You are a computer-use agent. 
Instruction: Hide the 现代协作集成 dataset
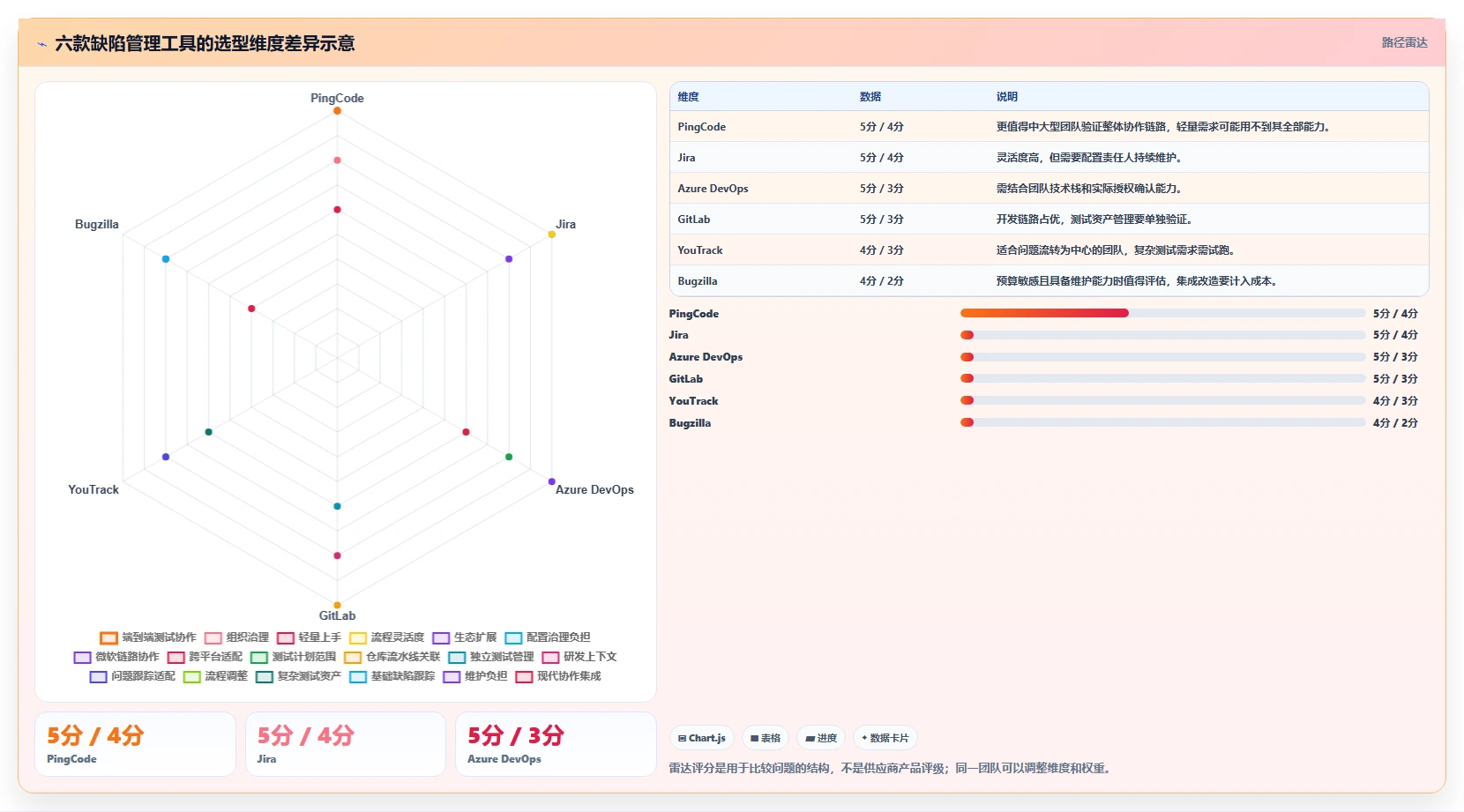pyautogui.click(x=557, y=676)
